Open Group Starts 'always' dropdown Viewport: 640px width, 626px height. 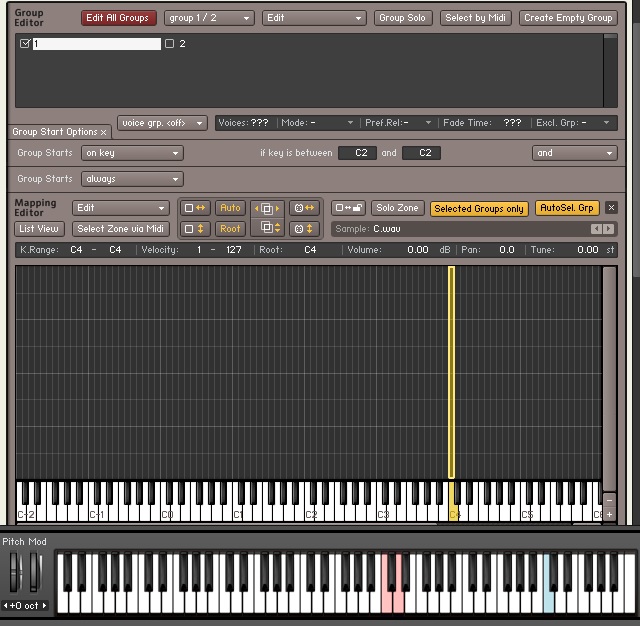pos(132,179)
